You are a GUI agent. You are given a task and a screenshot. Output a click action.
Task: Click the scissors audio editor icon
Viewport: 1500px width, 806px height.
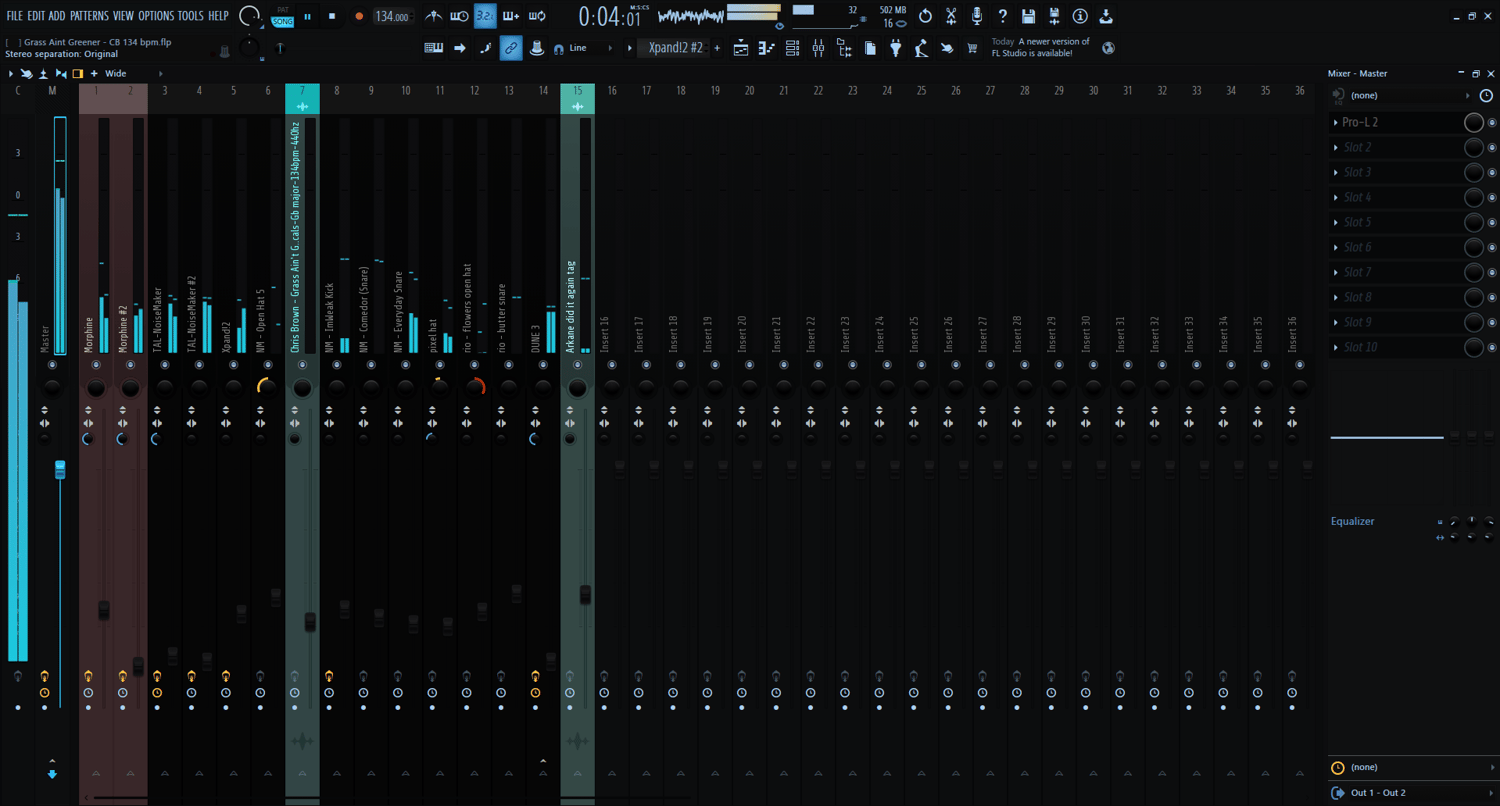(x=951, y=16)
